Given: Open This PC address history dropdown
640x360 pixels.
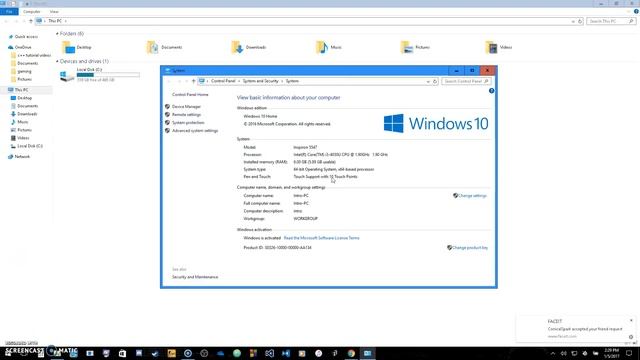Looking at the screenshot, I should [x=573, y=21].
